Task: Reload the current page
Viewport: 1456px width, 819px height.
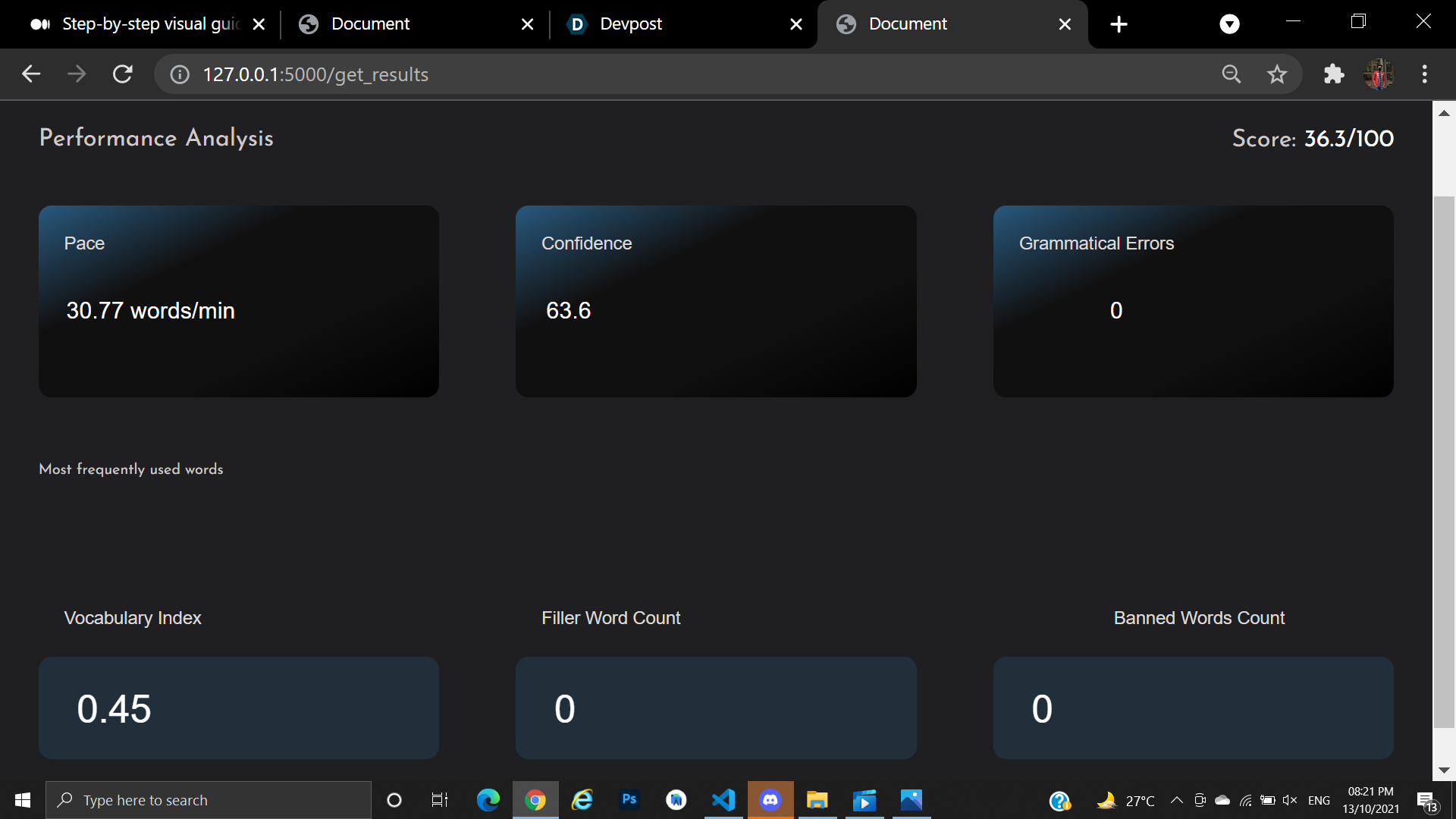Action: click(123, 74)
